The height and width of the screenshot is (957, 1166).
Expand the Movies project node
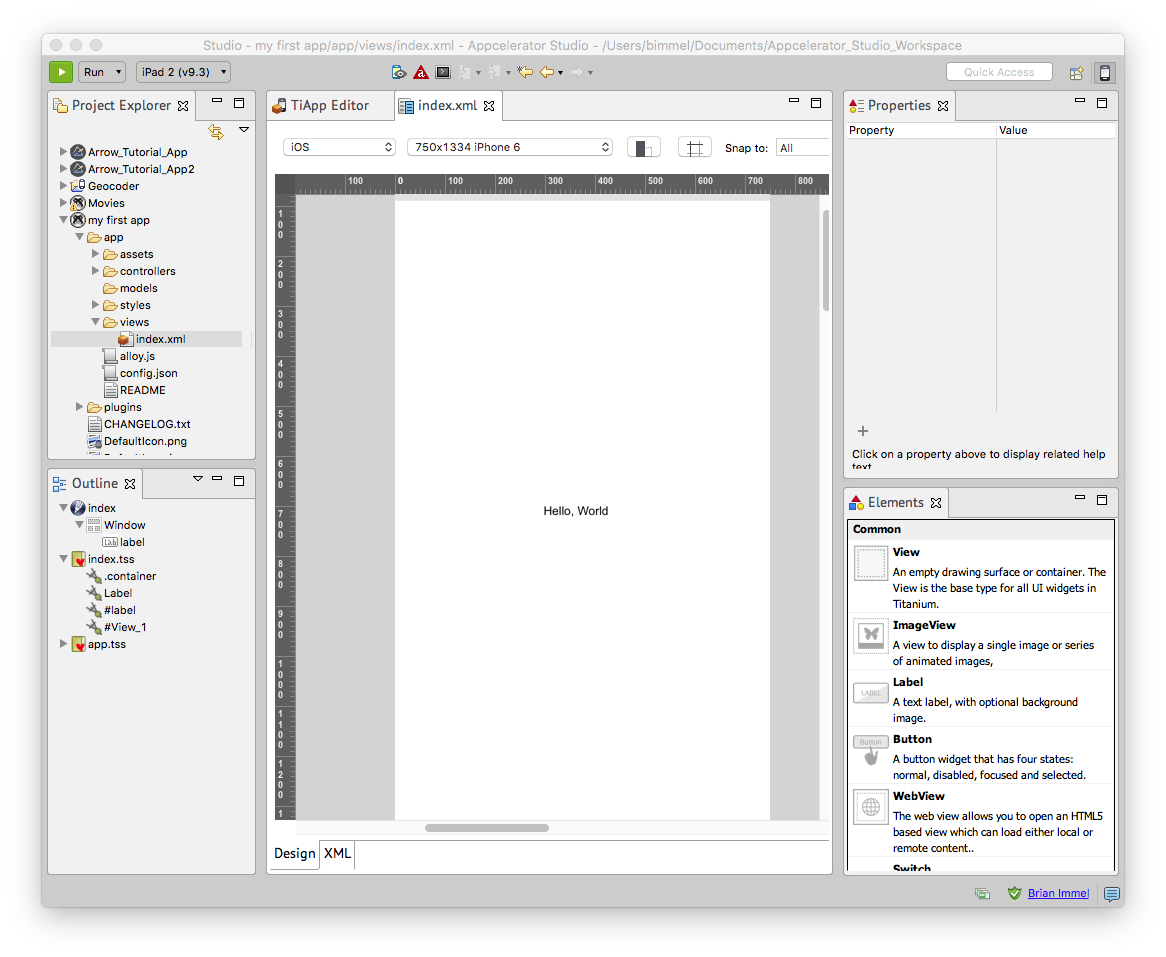(x=63, y=202)
